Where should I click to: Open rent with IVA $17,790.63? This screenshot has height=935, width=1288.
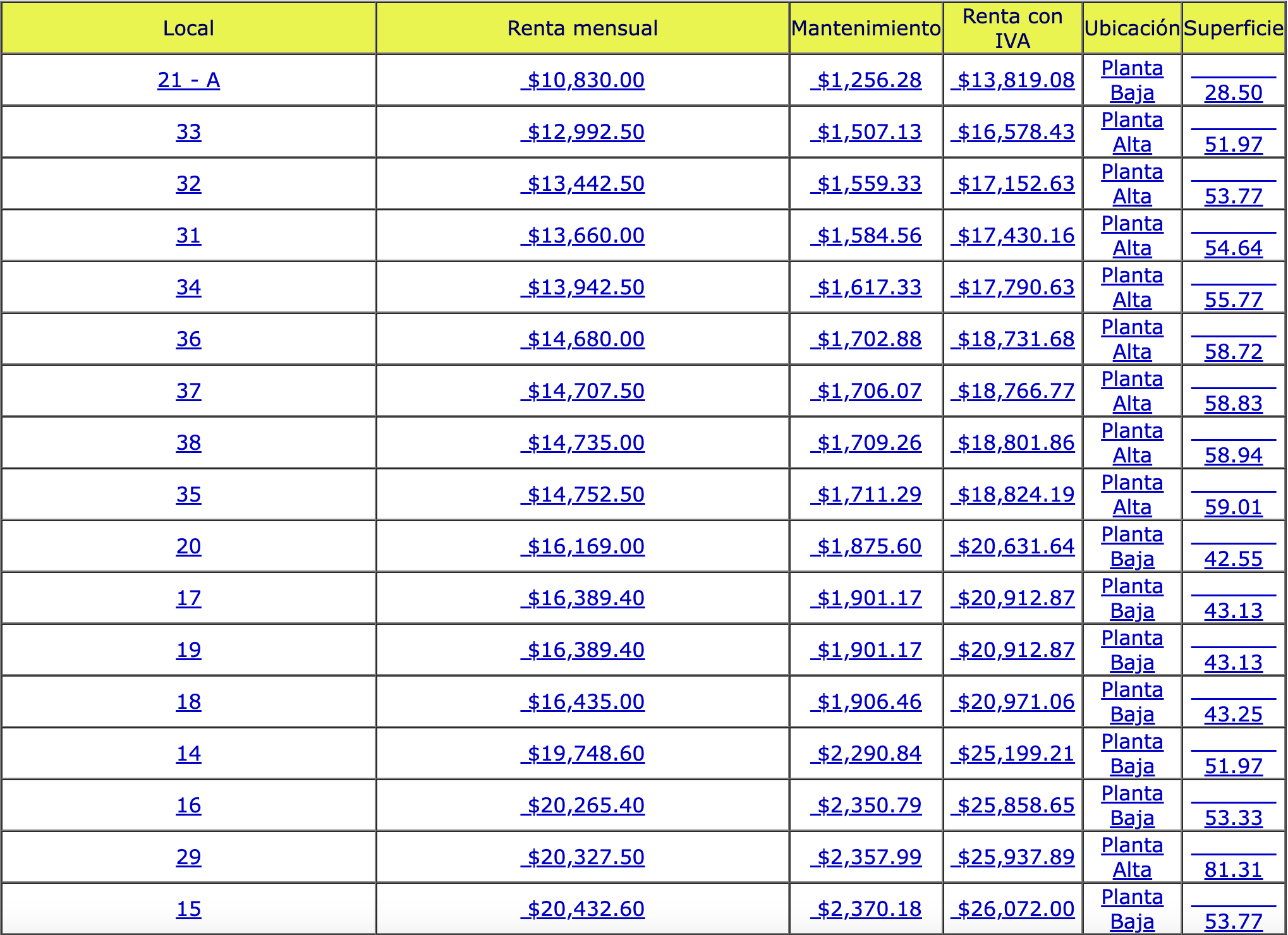pyautogui.click(x=1012, y=287)
